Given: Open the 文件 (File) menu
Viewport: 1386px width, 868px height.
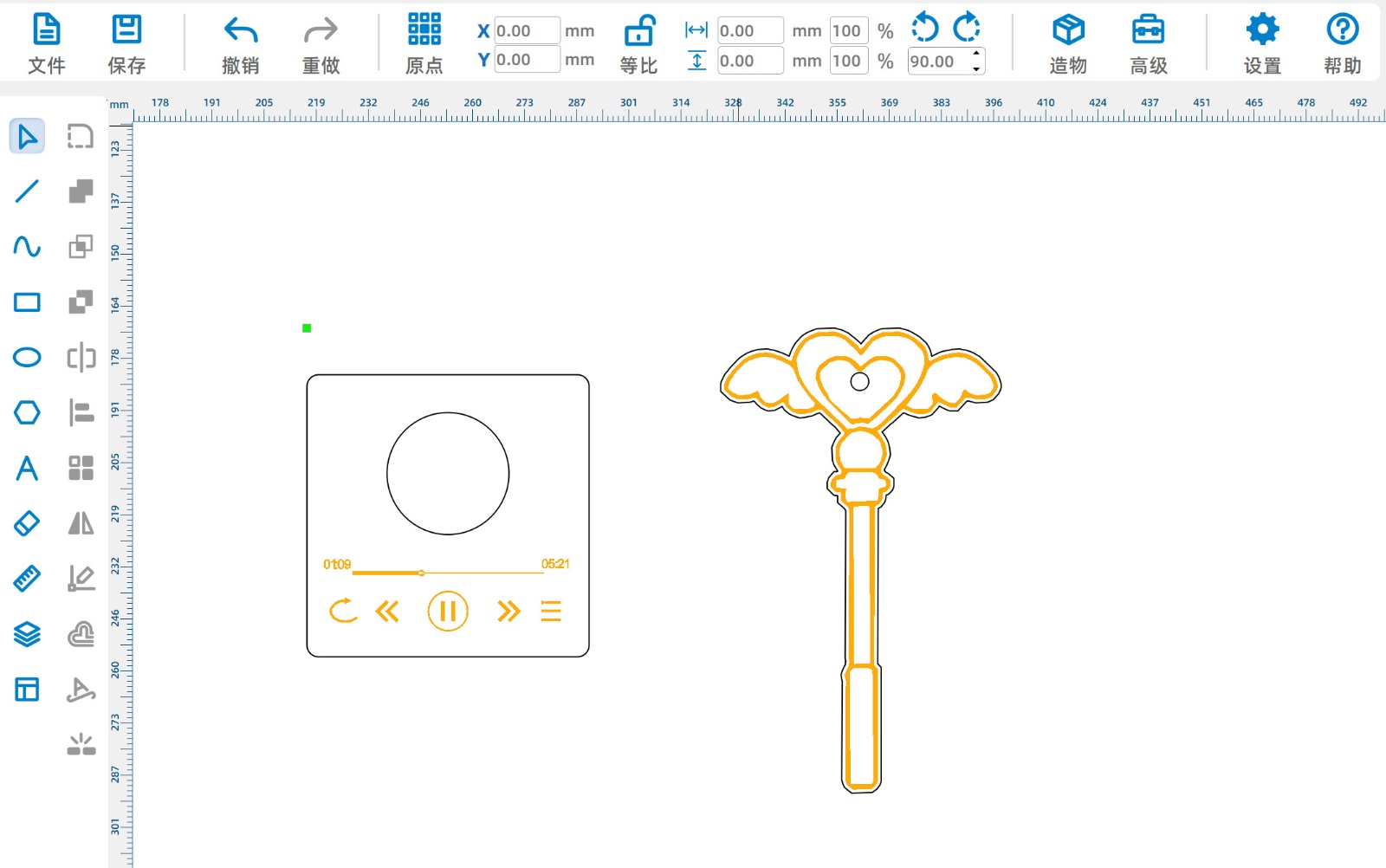Looking at the screenshot, I should coord(46,43).
